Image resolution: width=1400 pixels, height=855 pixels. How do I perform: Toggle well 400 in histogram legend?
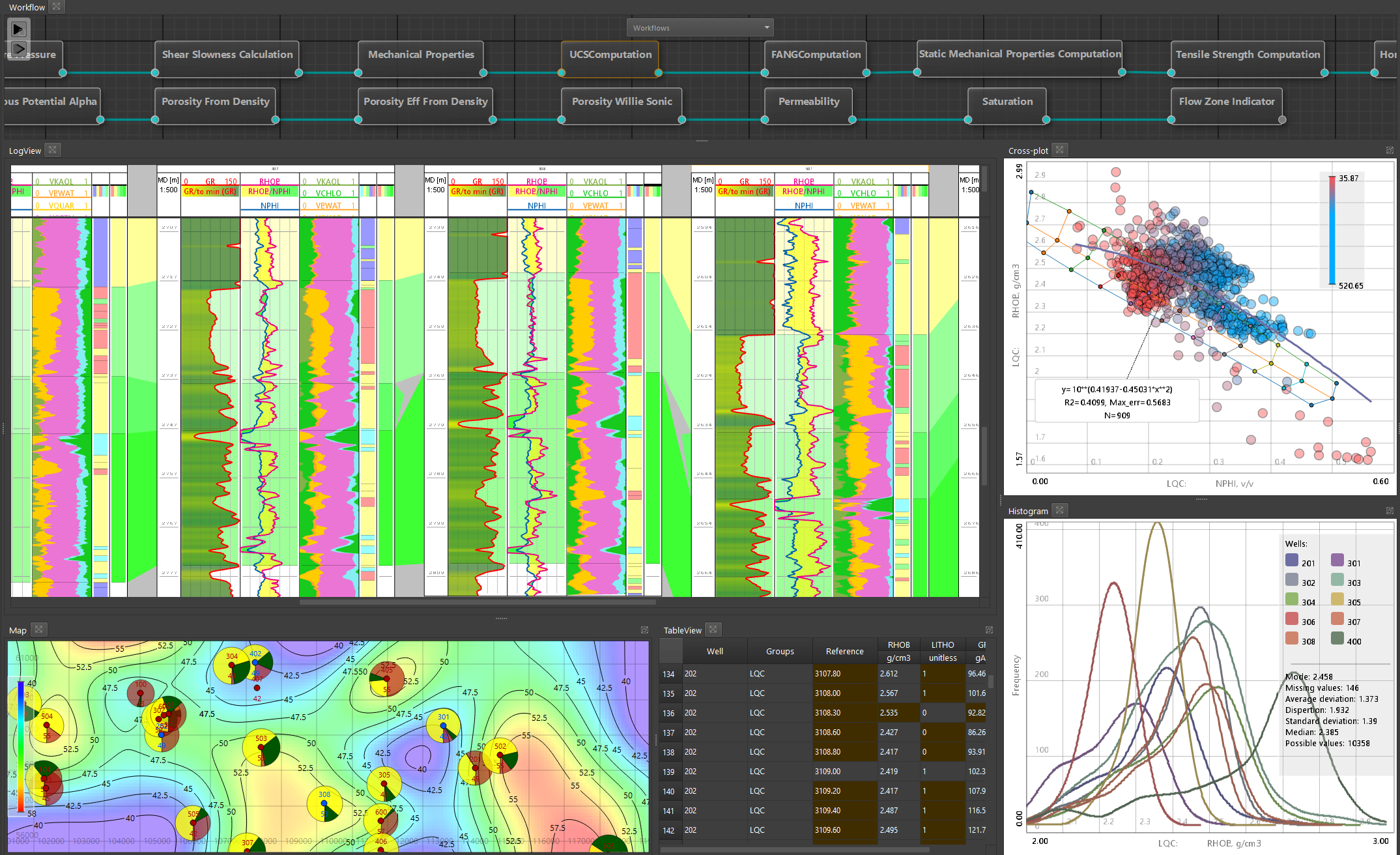(x=1337, y=639)
